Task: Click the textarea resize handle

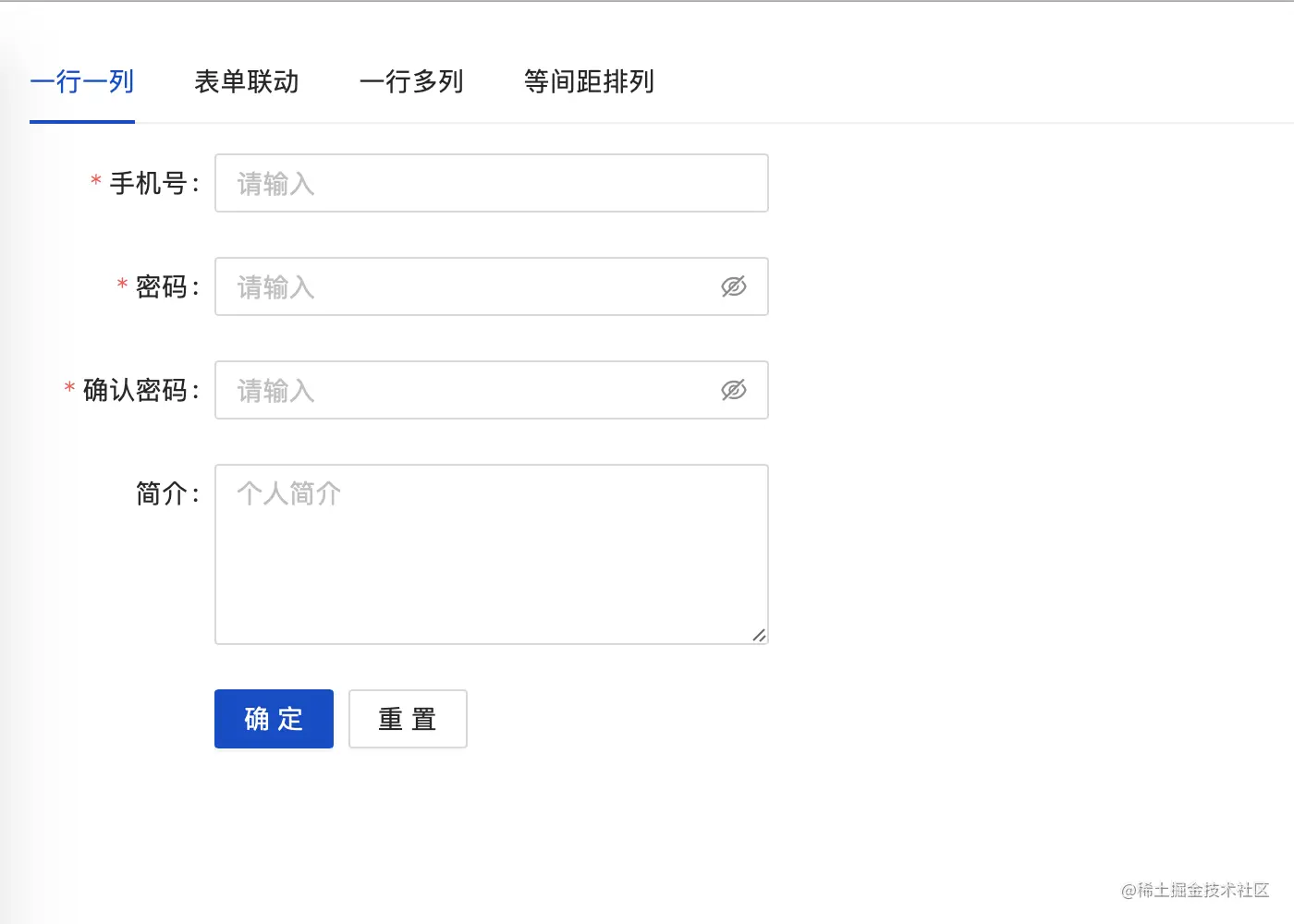Action: click(x=760, y=635)
